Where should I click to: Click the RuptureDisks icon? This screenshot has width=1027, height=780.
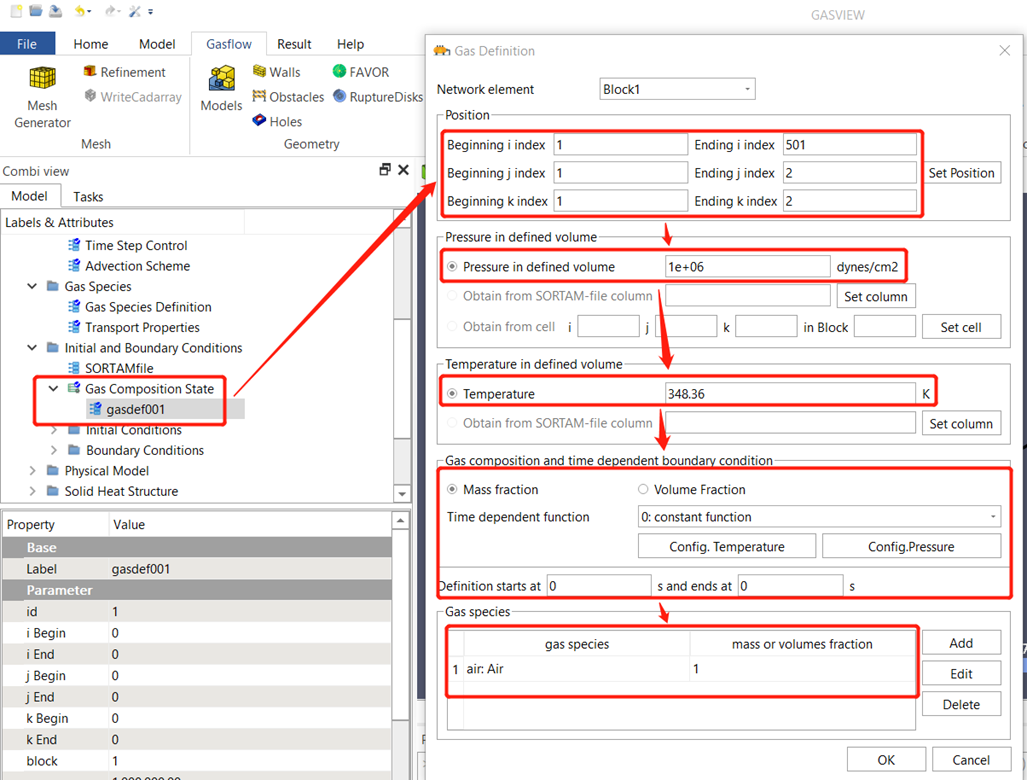point(339,96)
